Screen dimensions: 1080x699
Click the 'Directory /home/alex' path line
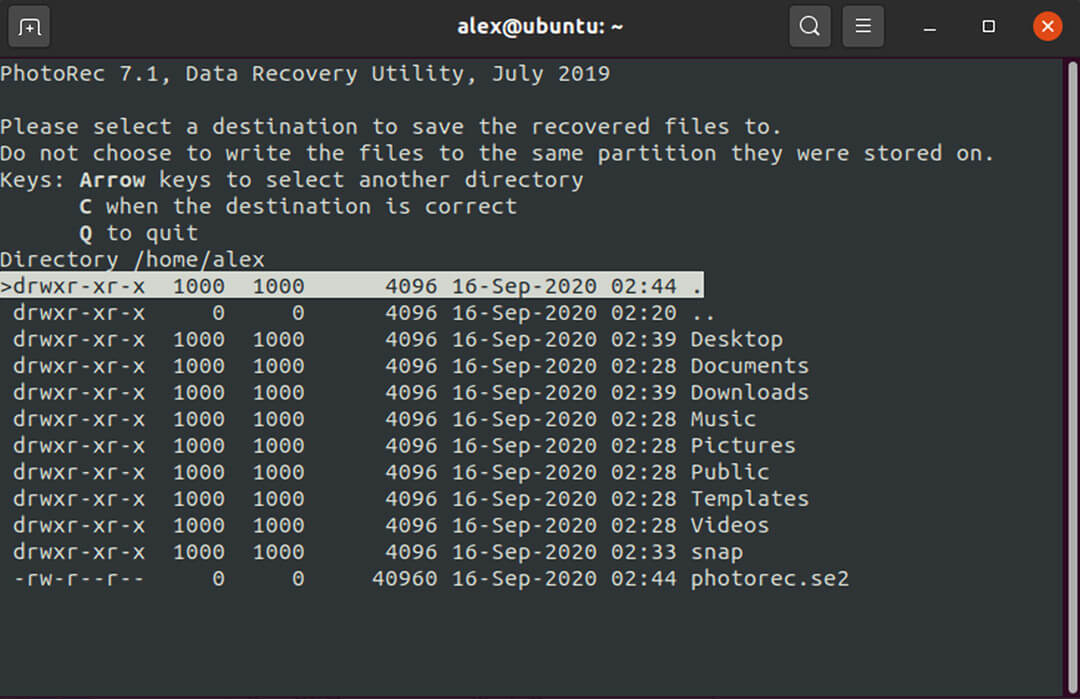pyautogui.click(x=132, y=260)
